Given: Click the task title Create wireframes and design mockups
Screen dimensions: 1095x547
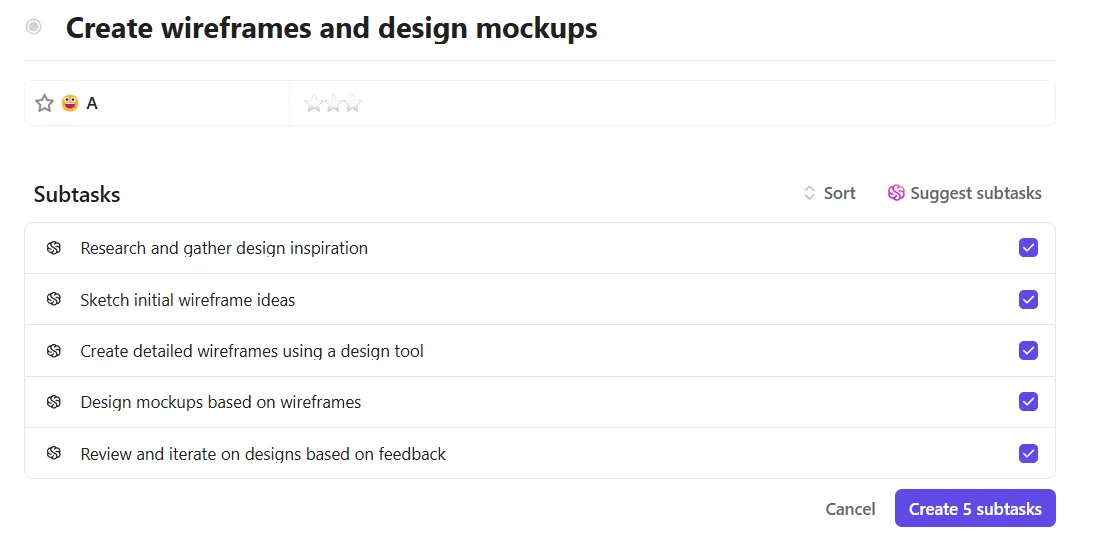Looking at the screenshot, I should pos(331,28).
